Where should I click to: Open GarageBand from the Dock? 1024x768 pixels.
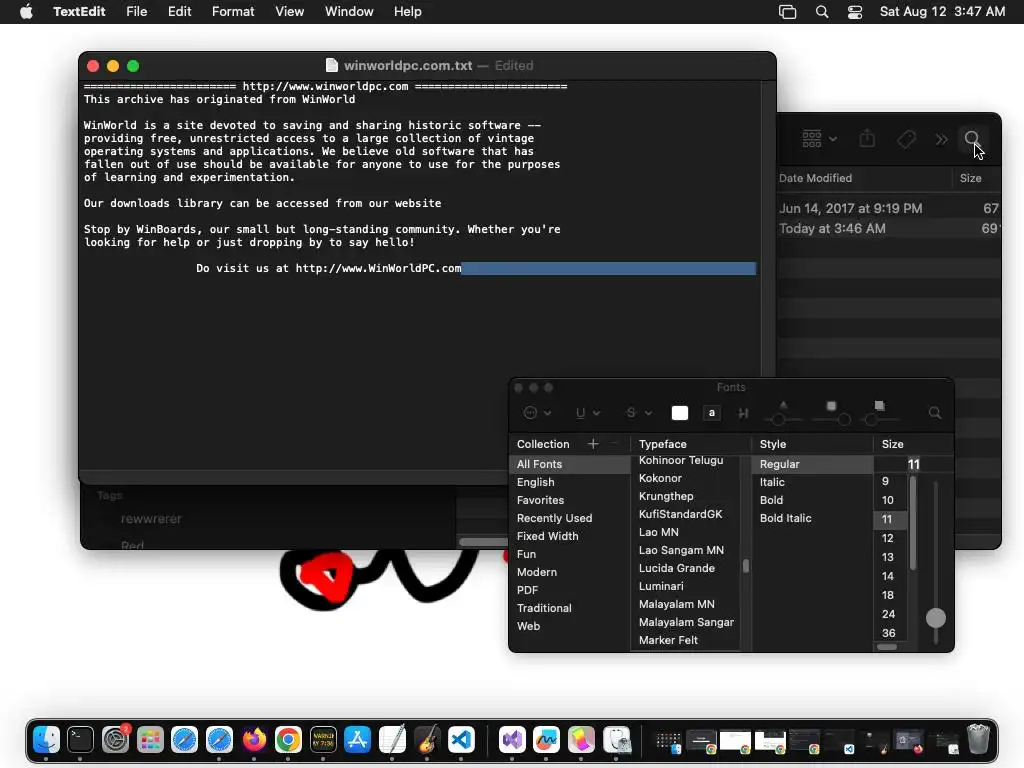tap(426, 740)
